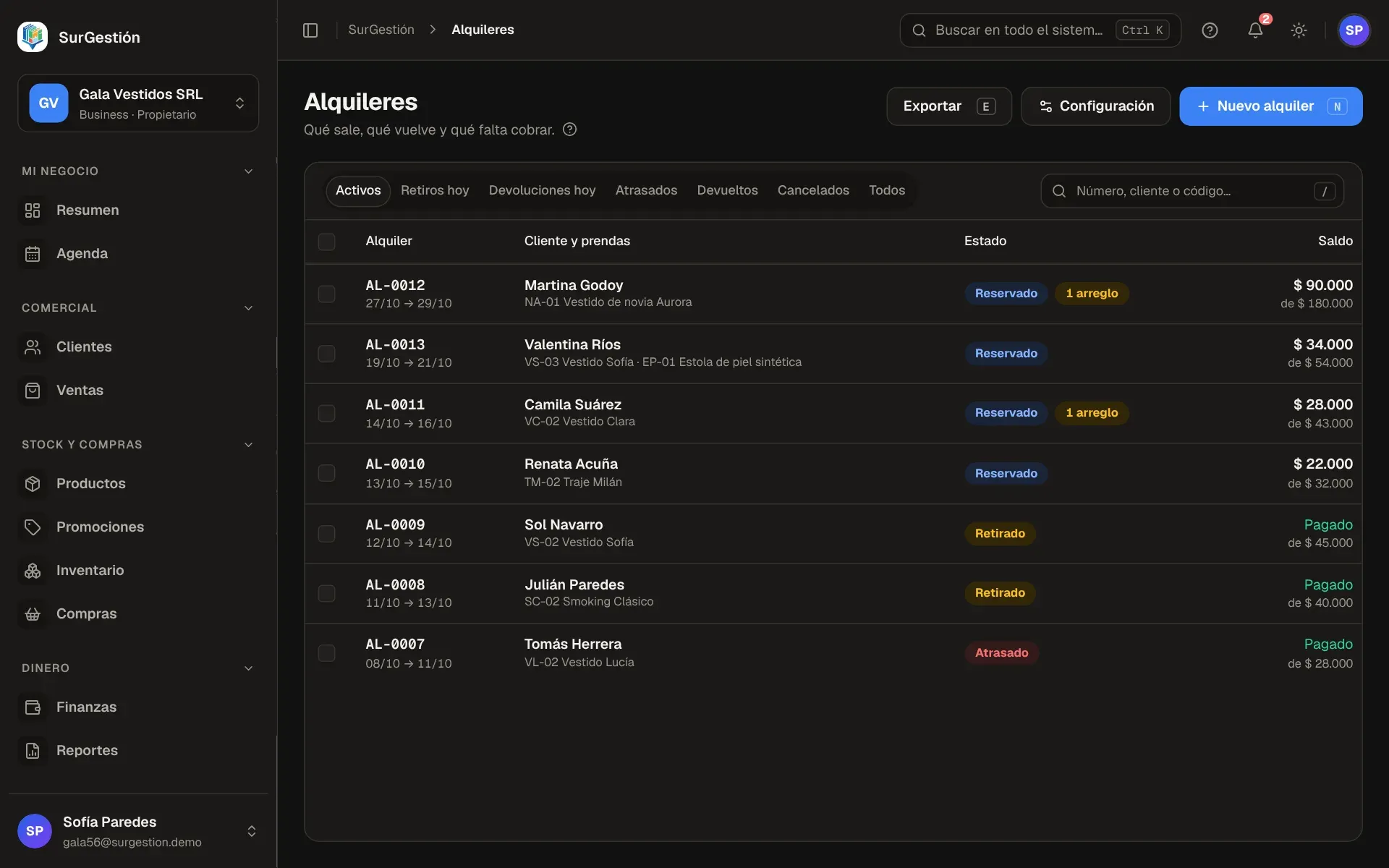Open Promociones section
This screenshot has height=868, width=1389.
(x=138, y=527)
